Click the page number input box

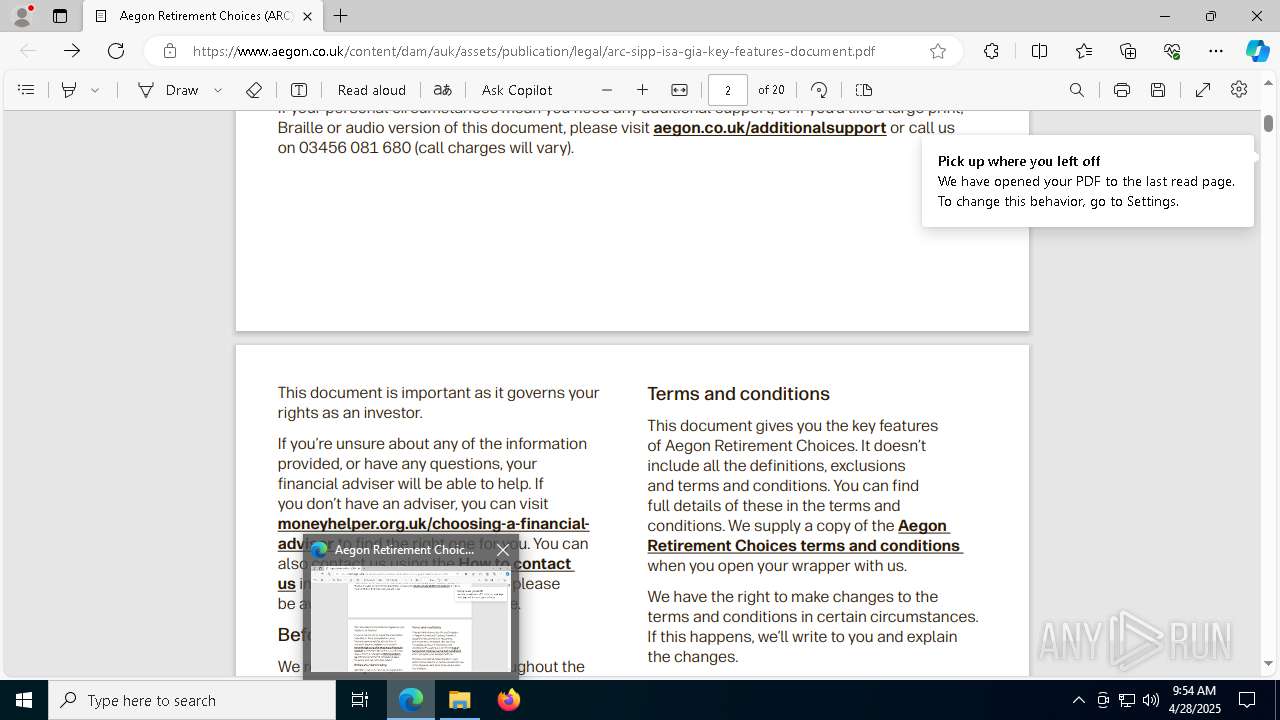click(x=728, y=90)
